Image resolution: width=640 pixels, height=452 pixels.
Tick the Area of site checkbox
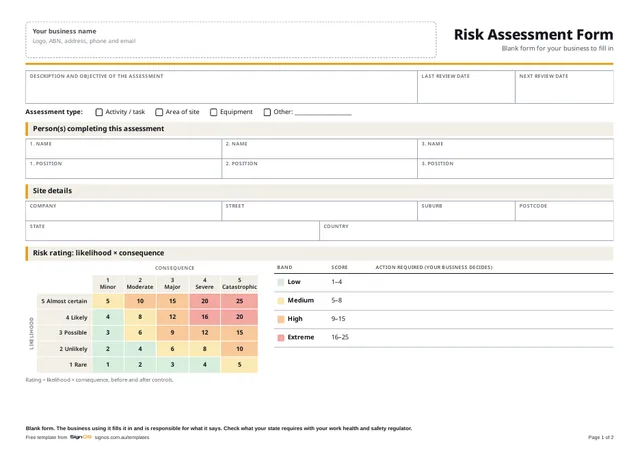point(159,112)
